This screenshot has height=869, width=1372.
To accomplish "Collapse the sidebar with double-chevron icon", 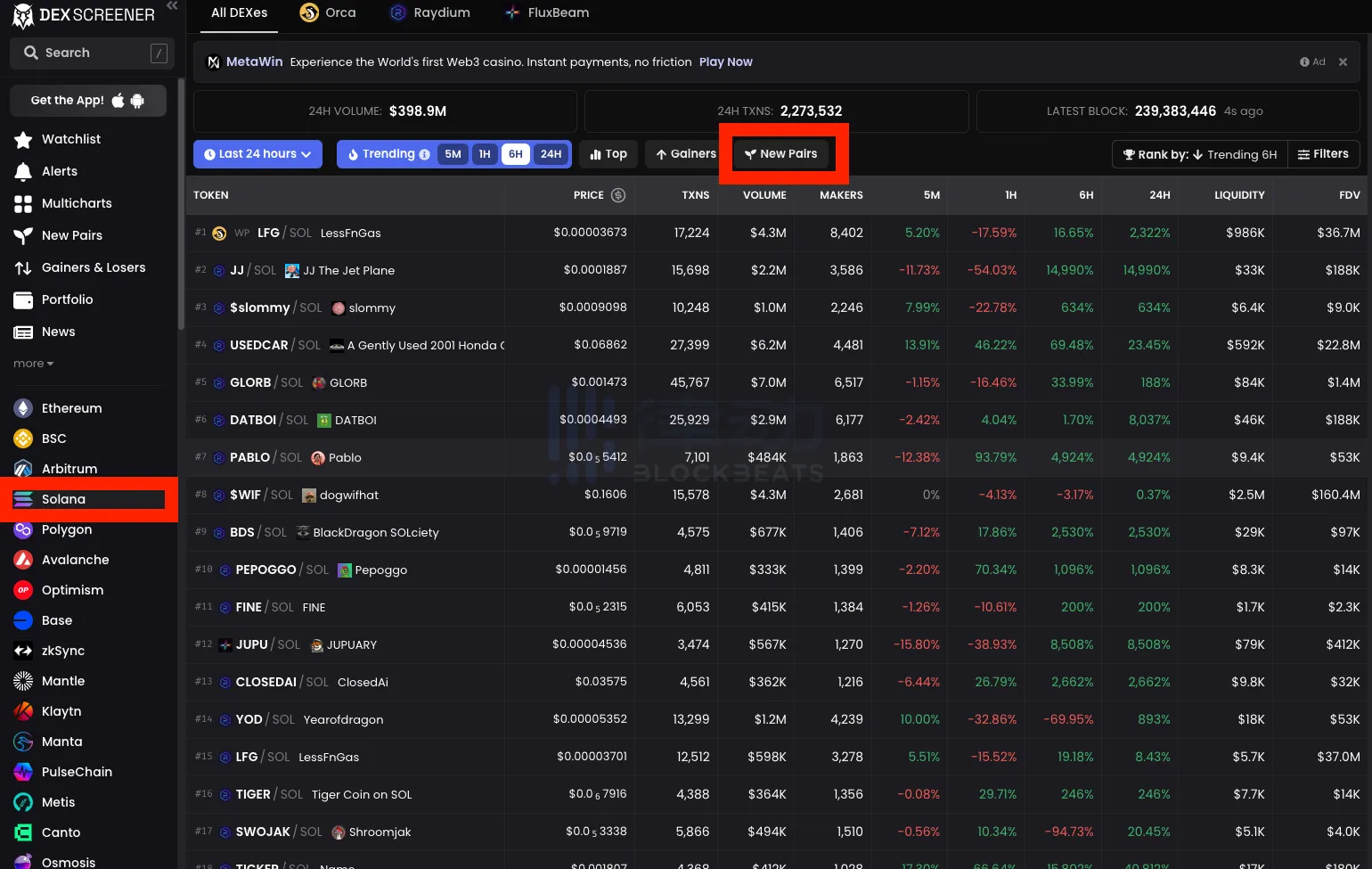I will [172, 6].
